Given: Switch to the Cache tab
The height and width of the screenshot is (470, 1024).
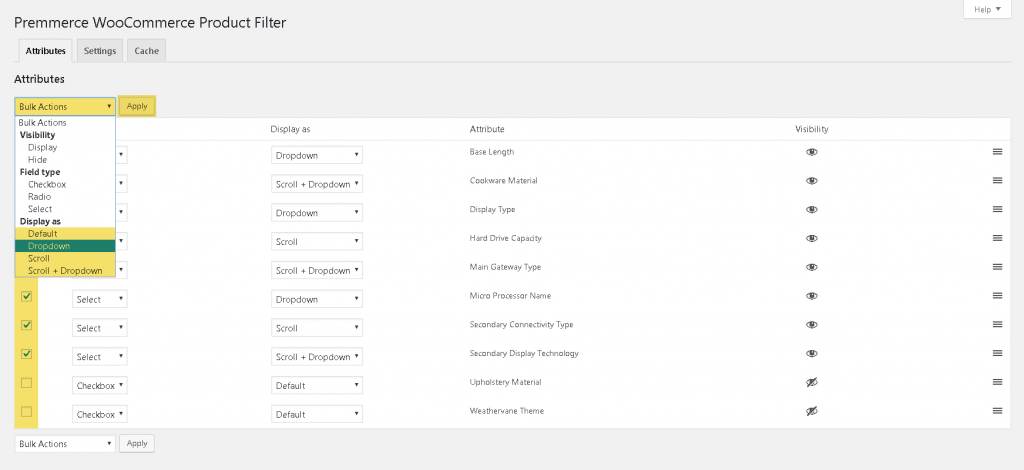Looking at the screenshot, I should point(146,51).
